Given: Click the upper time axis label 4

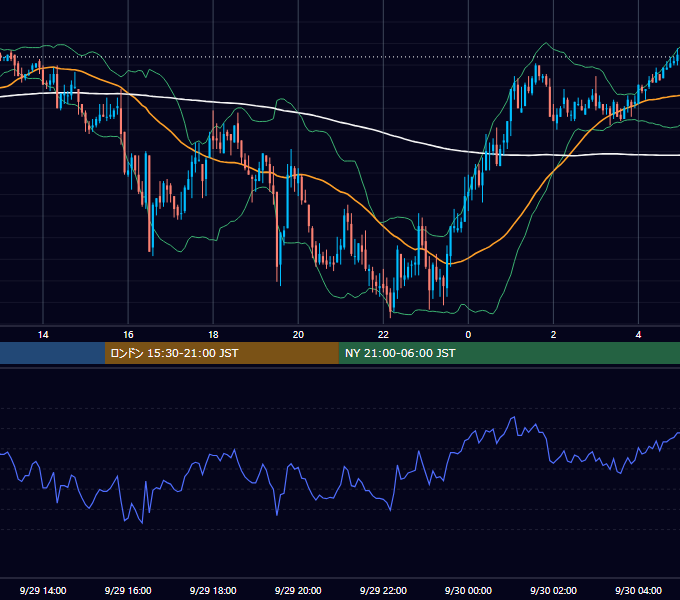Looking at the screenshot, I should click(x=638, y=335).
